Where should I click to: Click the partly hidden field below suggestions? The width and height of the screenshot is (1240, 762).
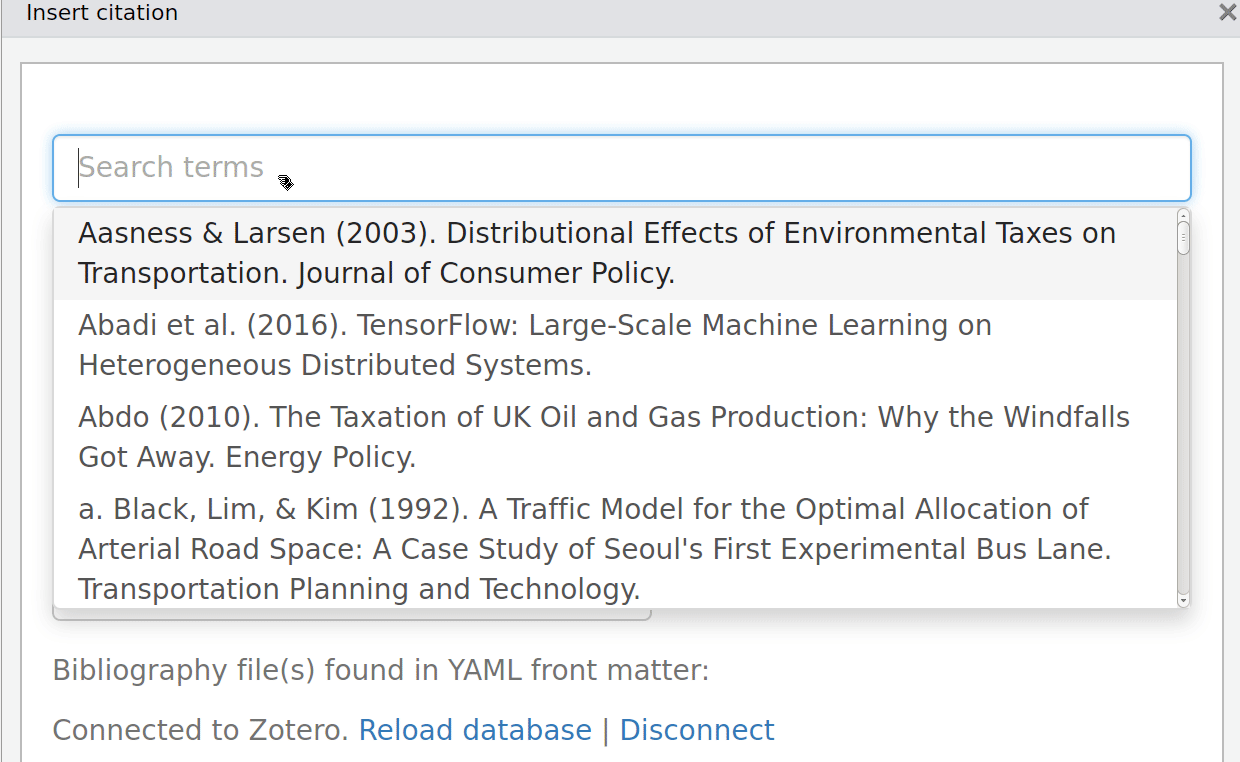pos(350,614)
